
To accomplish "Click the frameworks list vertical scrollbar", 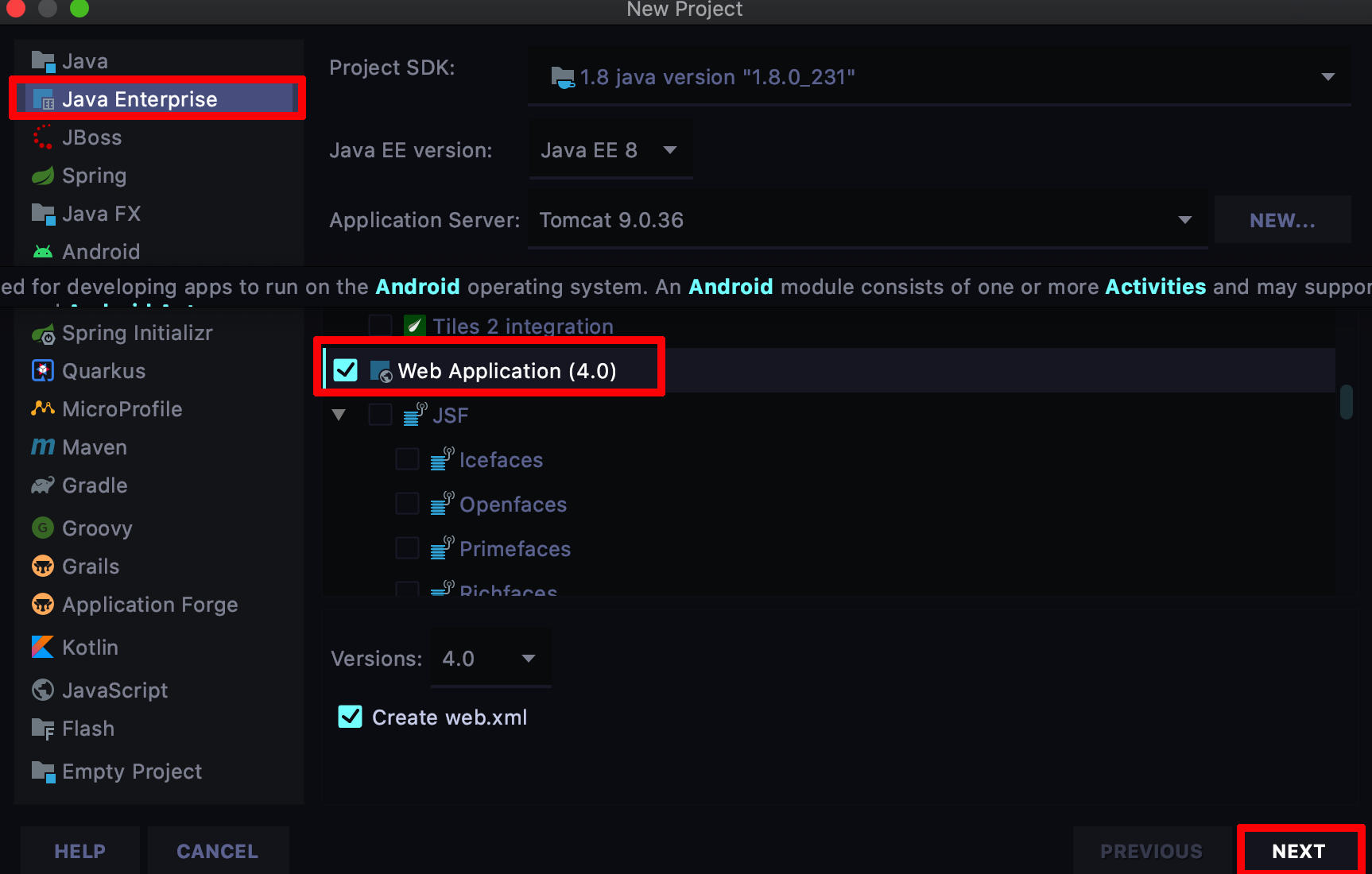I will (1346, 401).
